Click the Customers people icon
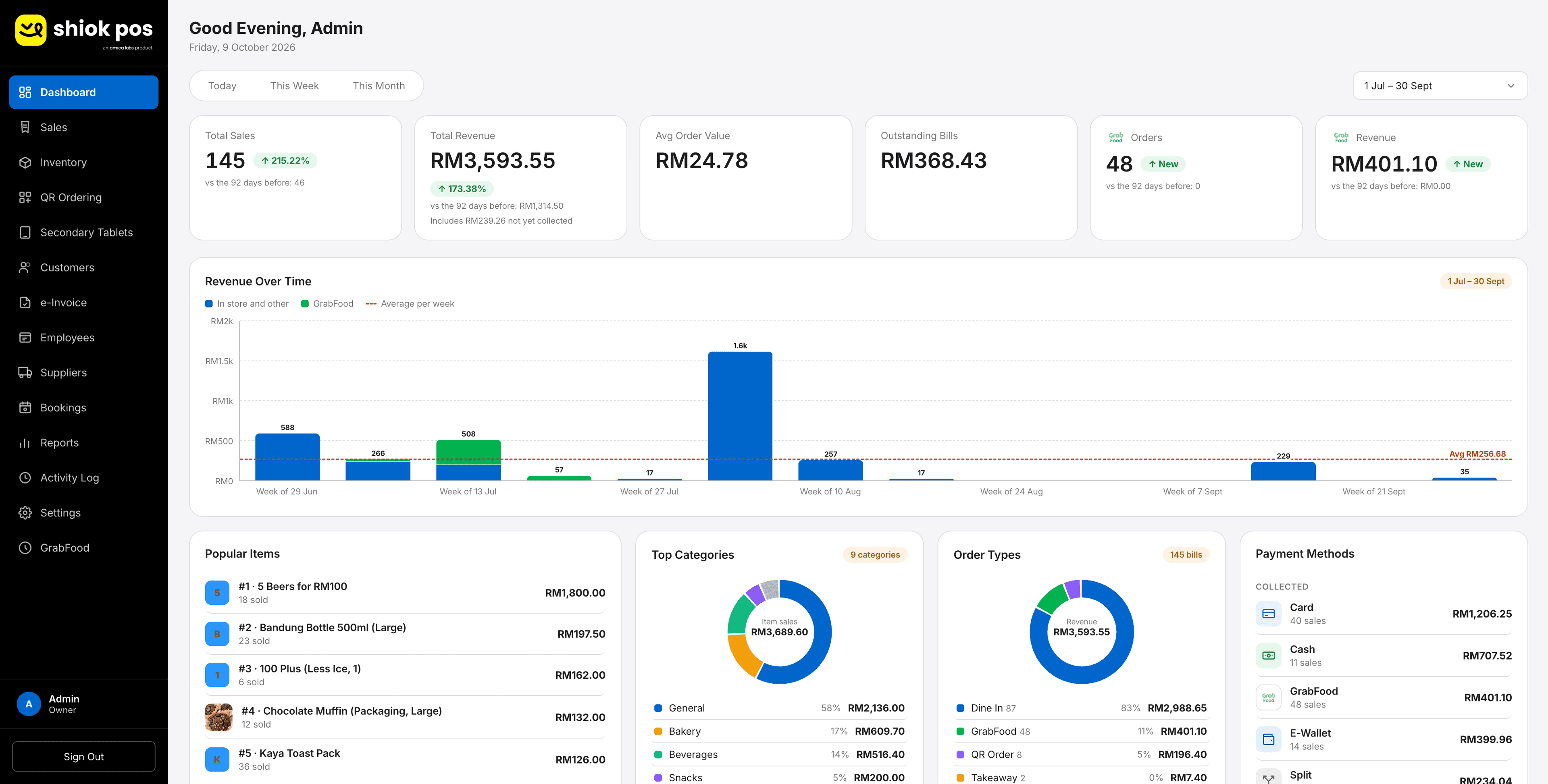 [x=25, y=268]
